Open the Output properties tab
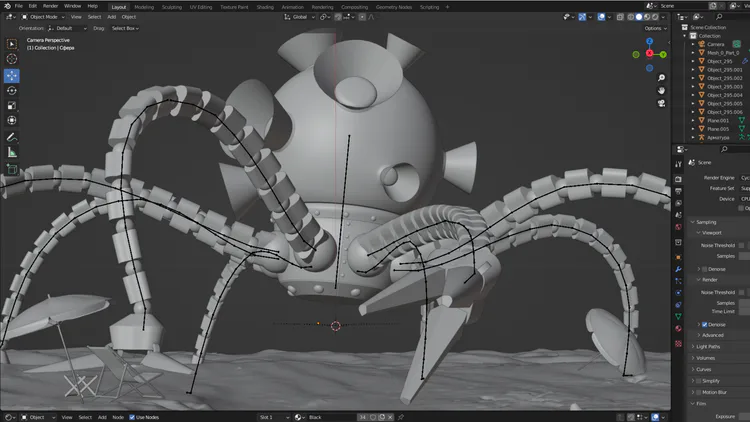Viewport: 750px width, 422px height. 678,191
